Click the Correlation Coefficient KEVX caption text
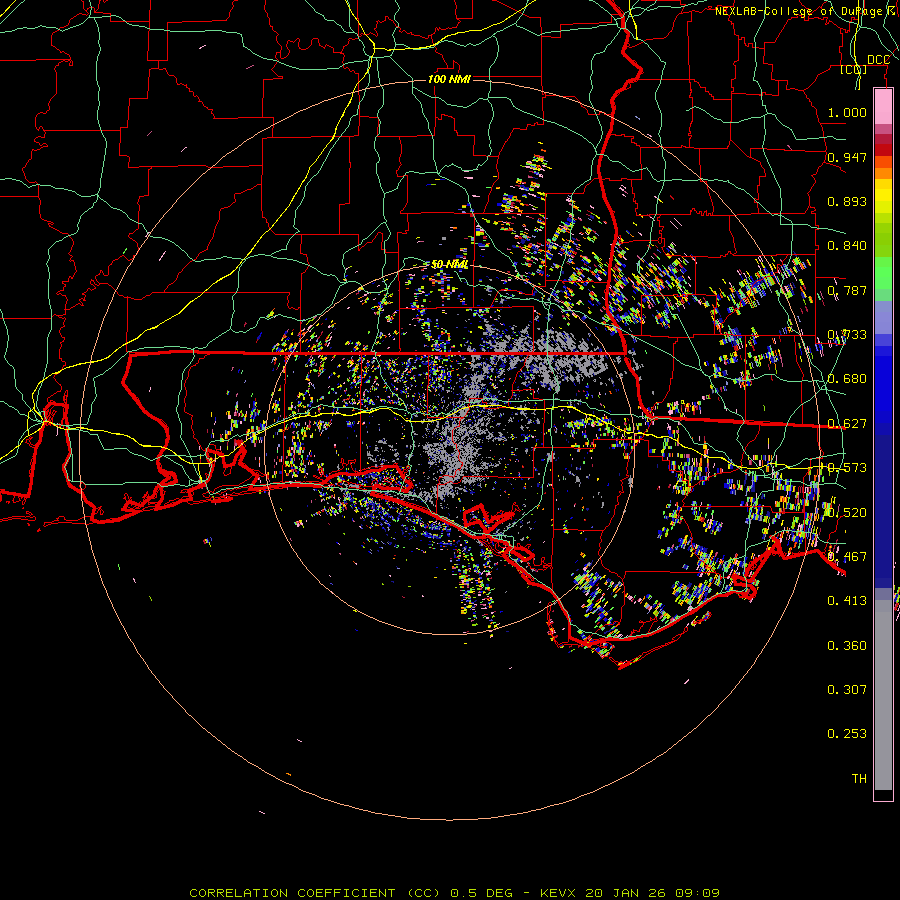Screen dimensions: 900x900 (x=454, y=893)
